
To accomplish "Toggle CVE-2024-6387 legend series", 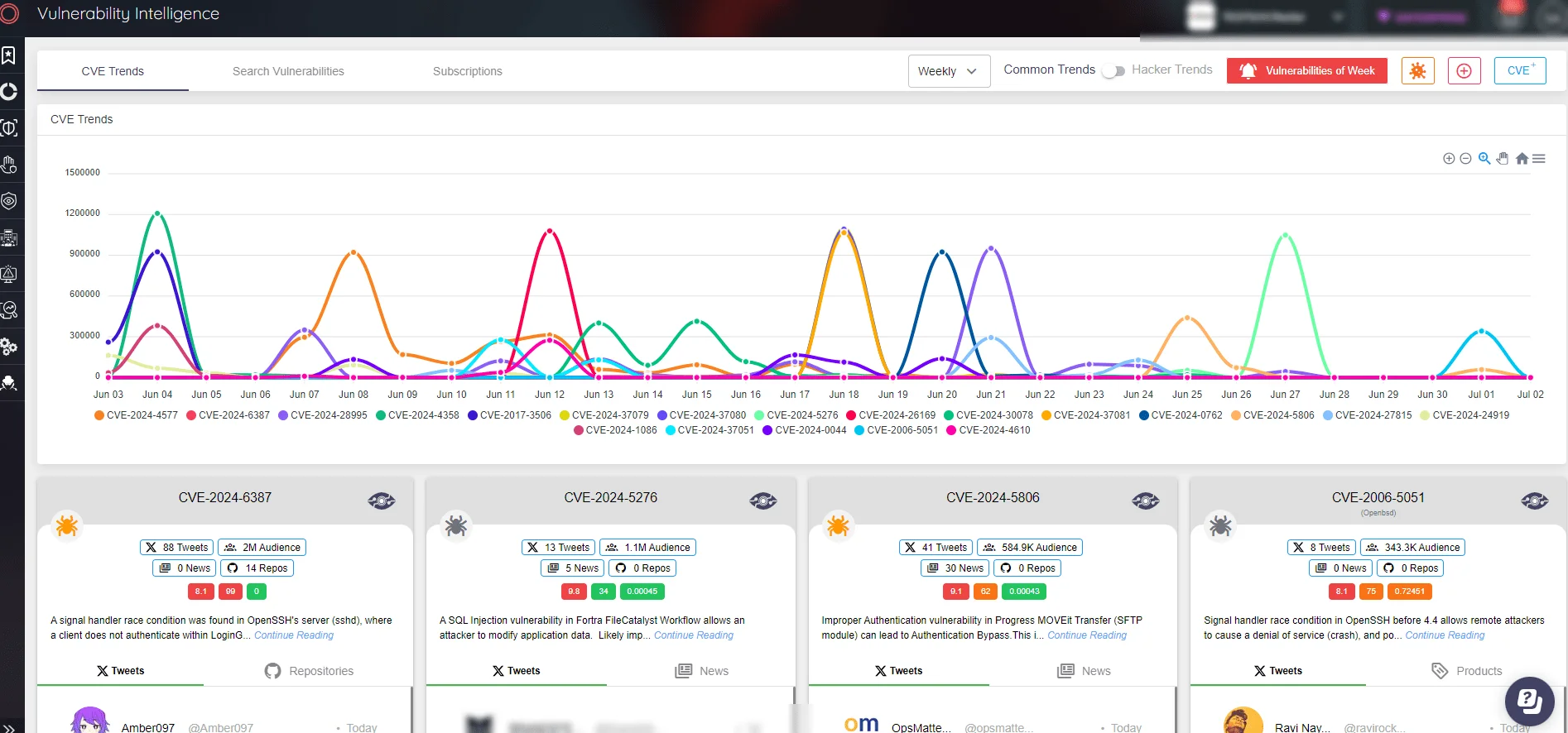I will (228, 415).
